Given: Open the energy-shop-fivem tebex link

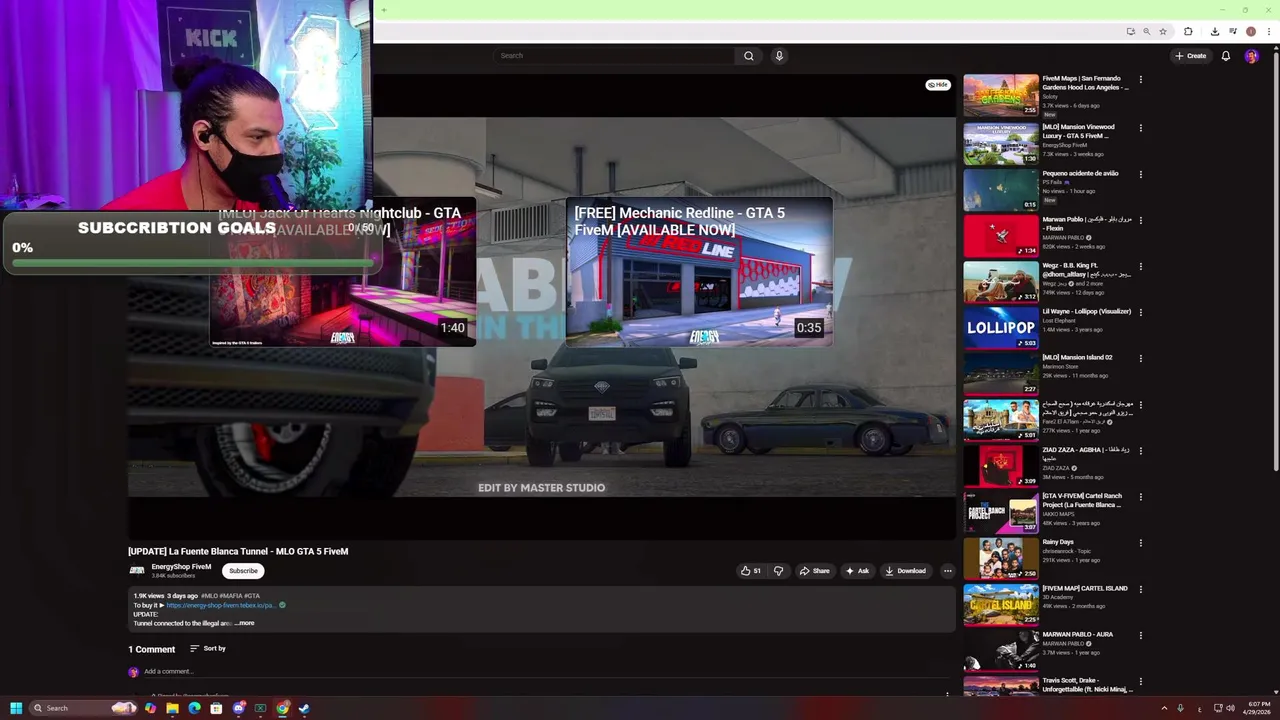Looking at the screenshot, I should (x=220, y=605).
